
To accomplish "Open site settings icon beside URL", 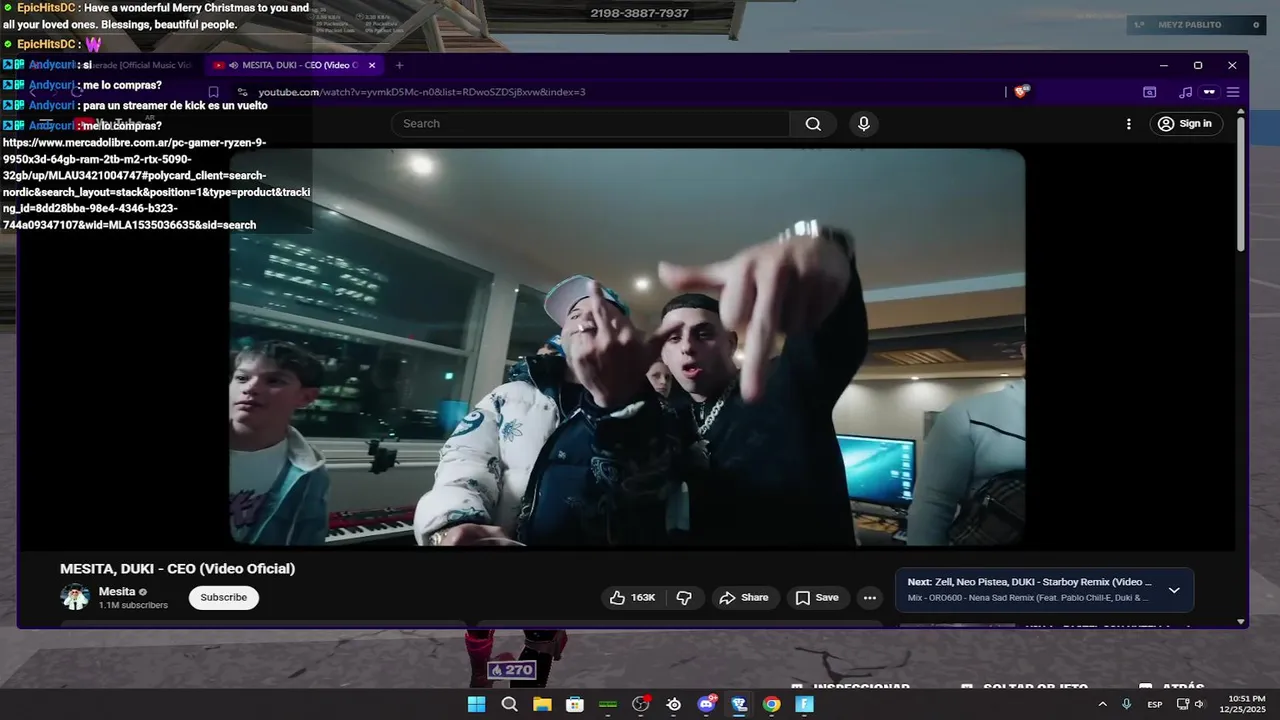I will click(243, 92).
